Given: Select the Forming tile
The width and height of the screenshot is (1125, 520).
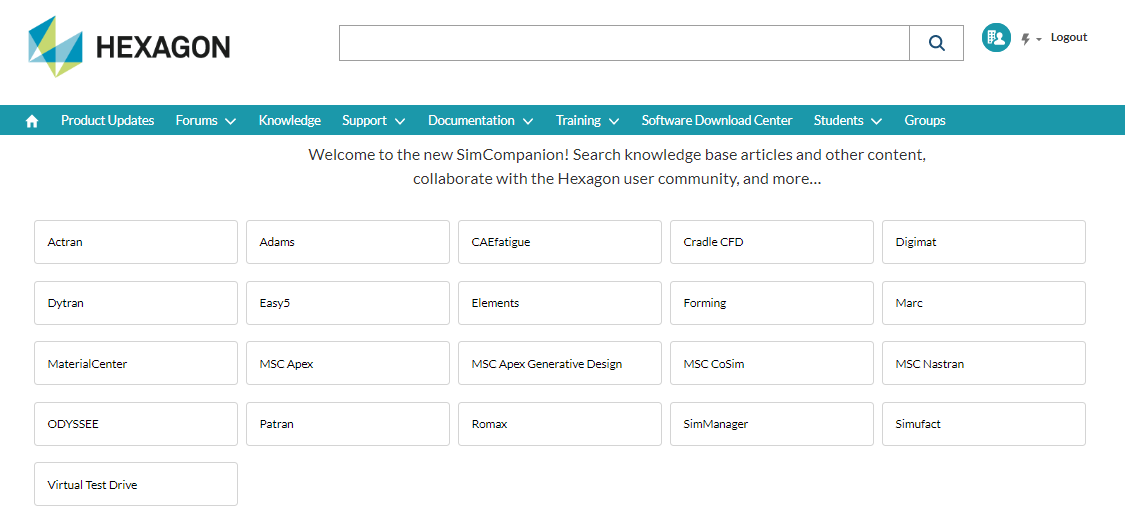Looking at the screenshot, I should click(772, 303).
